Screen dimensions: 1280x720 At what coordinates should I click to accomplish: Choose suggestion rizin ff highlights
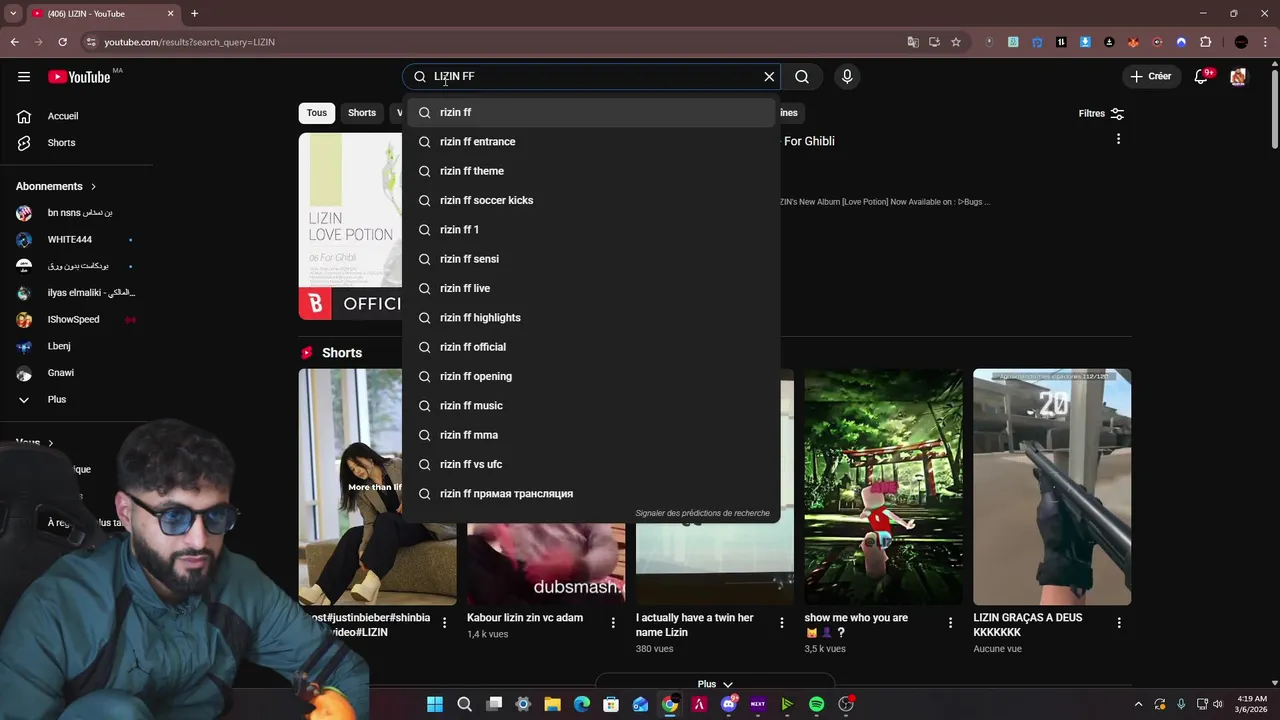pyautogui.click(x=591, y=318)
